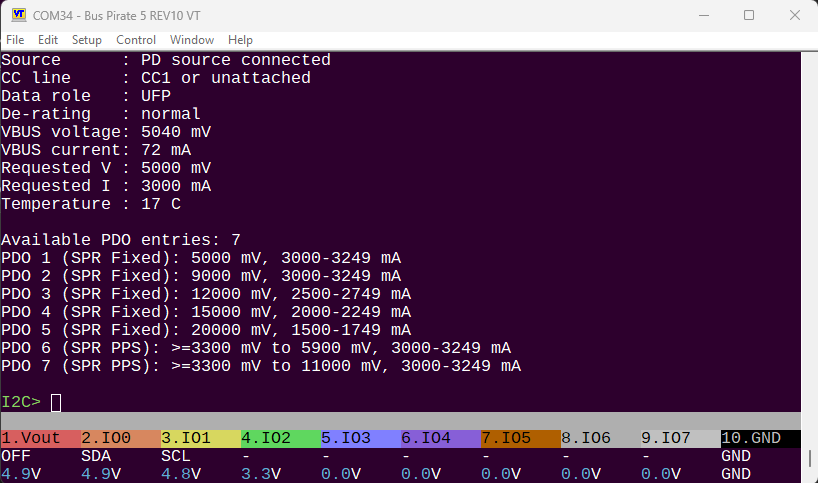Click the PDO 5 20000 mV entry line
The width and height of the screenshot is (818, 483).
coord(206,330)
